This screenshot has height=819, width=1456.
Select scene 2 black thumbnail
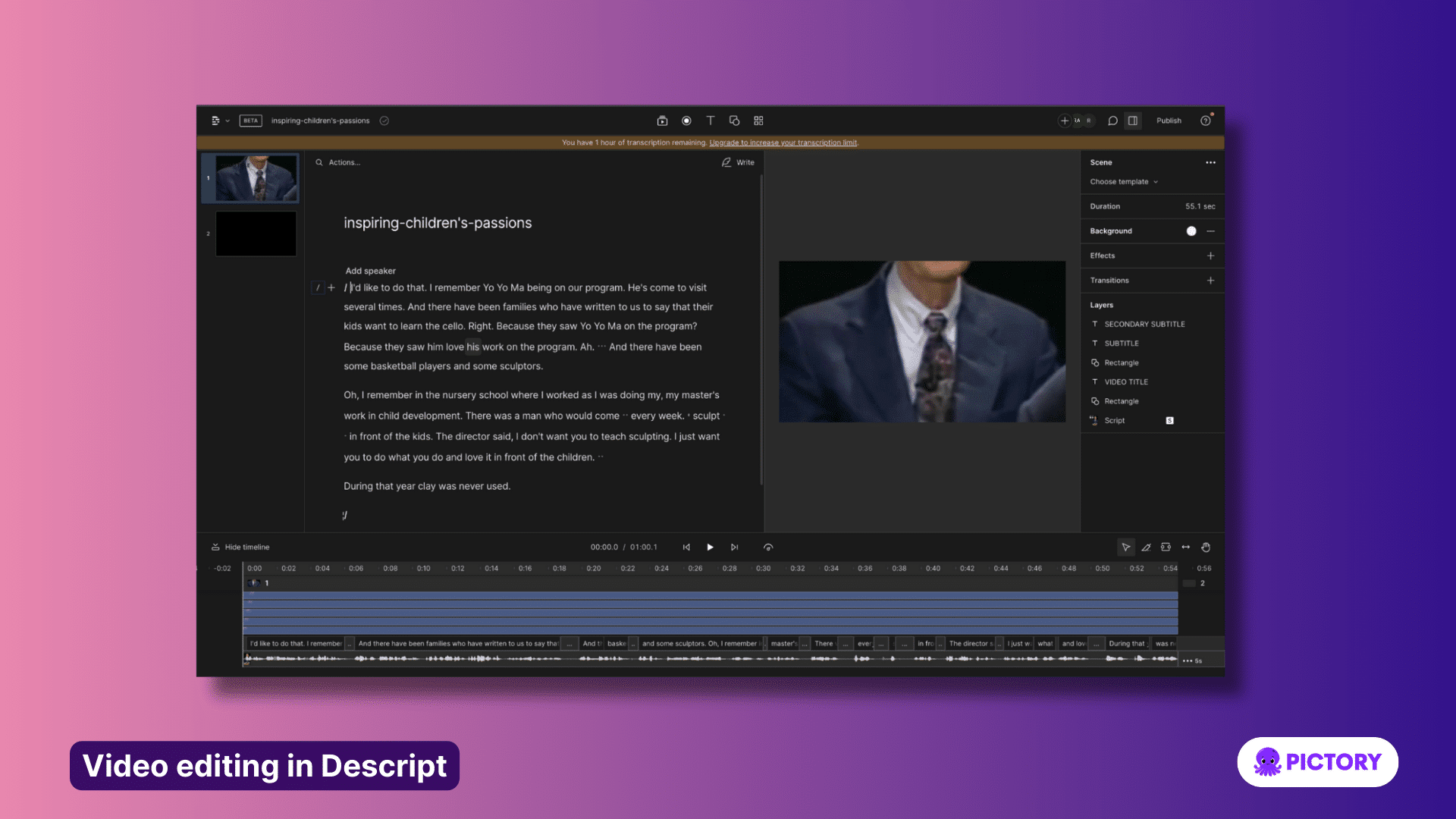pos(256,234)
